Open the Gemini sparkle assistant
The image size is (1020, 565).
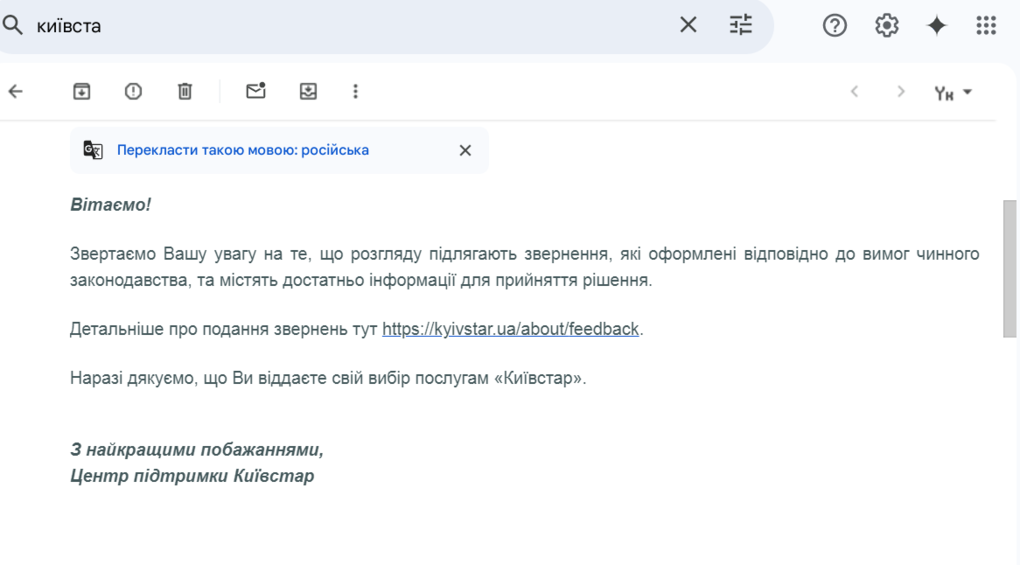pos(936,26)
